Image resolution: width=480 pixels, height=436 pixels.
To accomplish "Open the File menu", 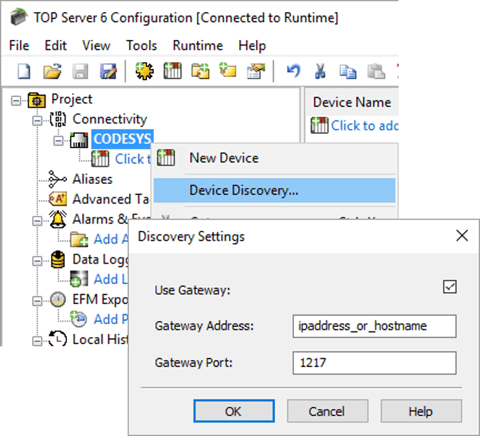I will 19,45.
